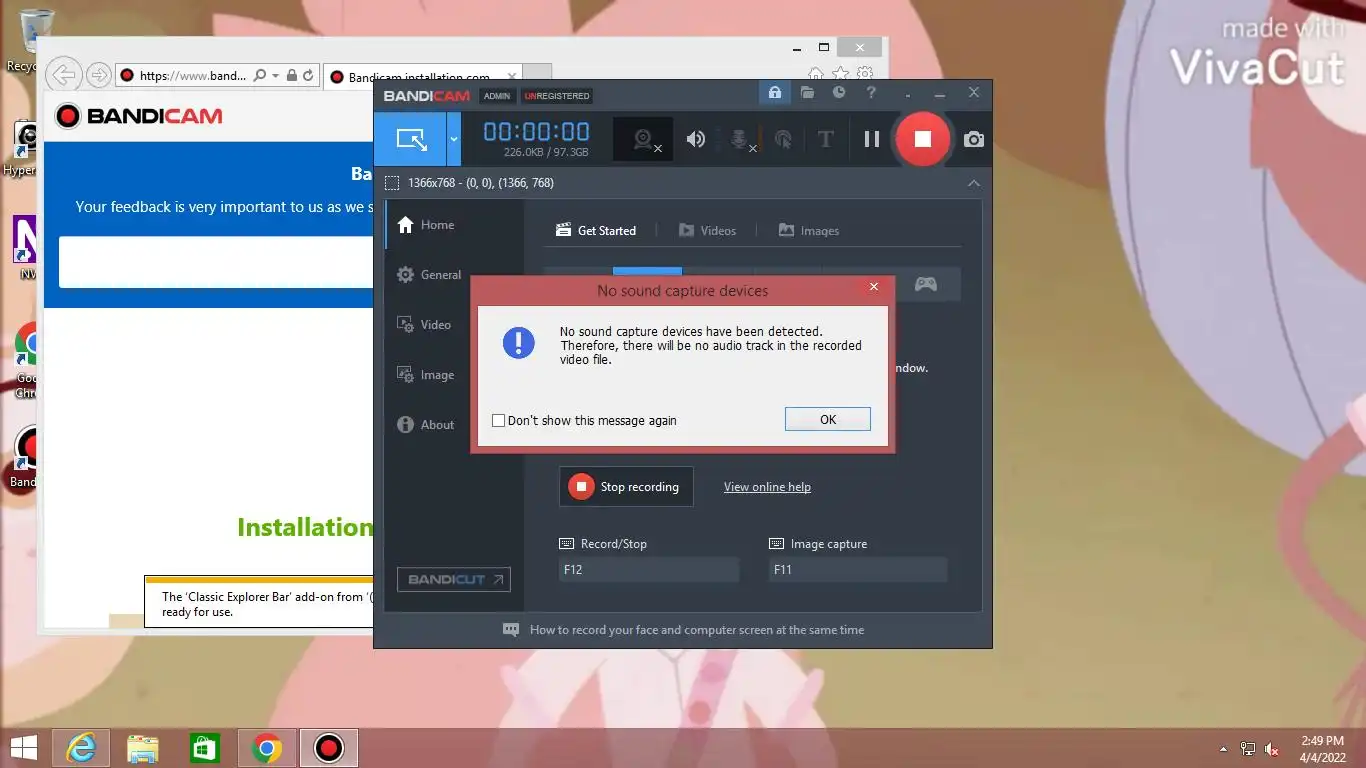Screen dimensions: 1366x768
Task: Switch to the Images tab
Action: [x=808, y=231]
